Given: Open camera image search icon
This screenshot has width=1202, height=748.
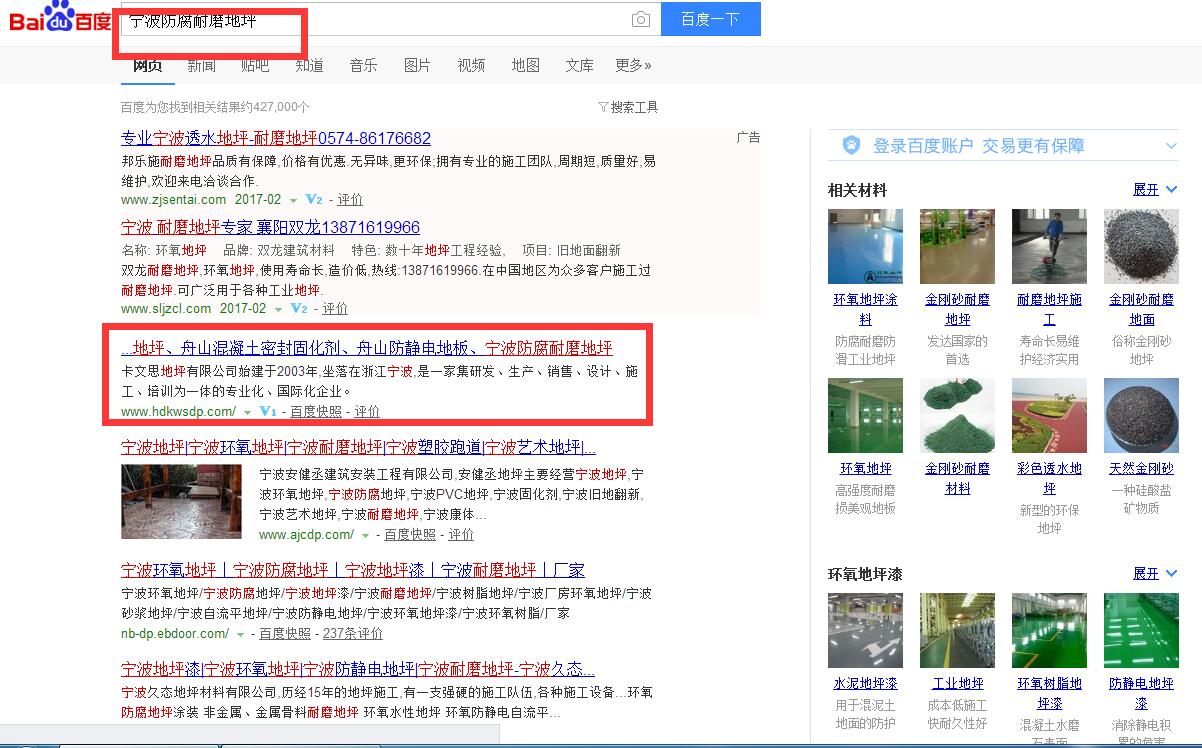Looking at the screenshot, I should tap(640, 20).
